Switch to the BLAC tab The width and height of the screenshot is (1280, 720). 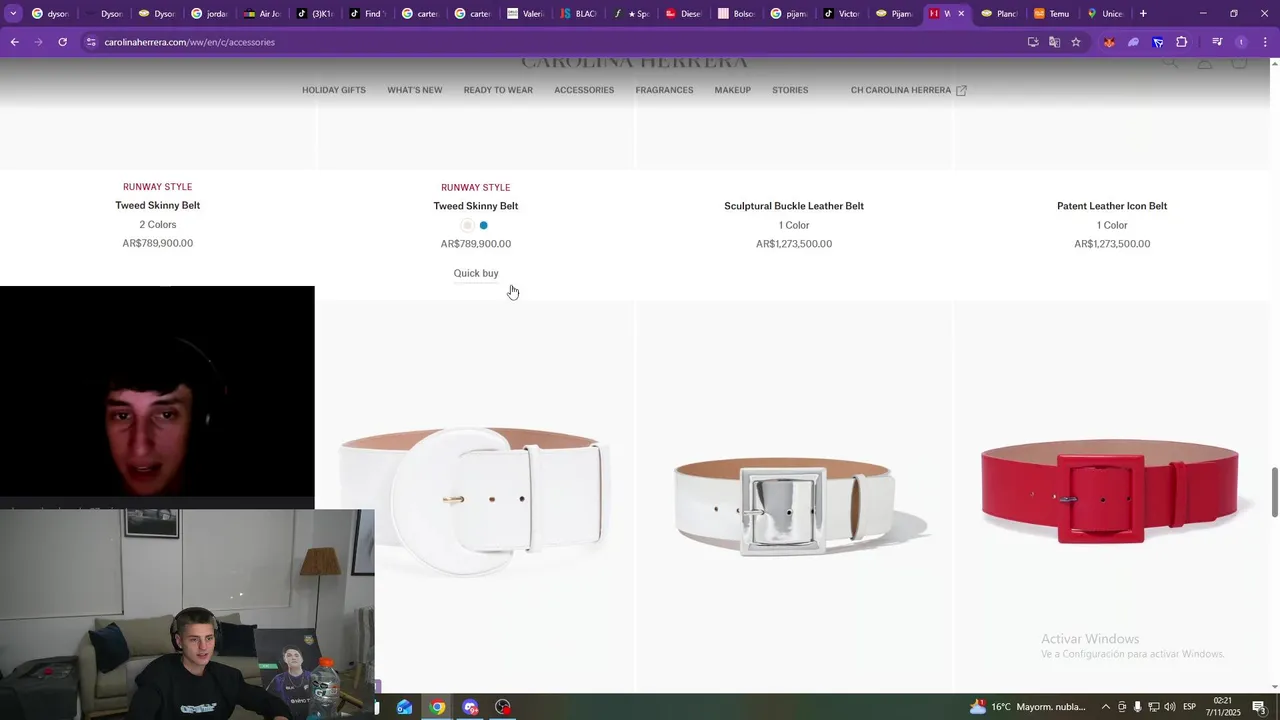click(580, 14)
